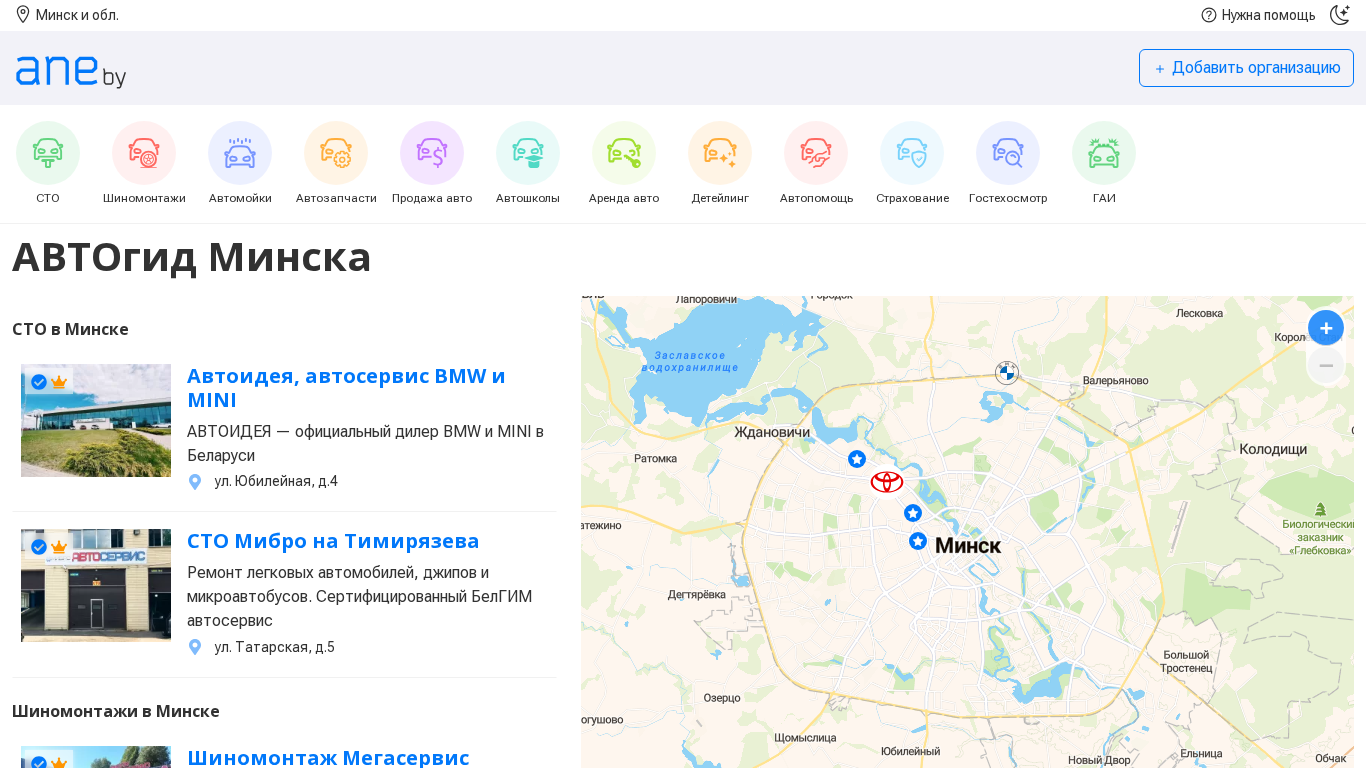Open the ГАИ category icon
The width and height of the screenshot is (1366, 768).
pos(1104,153)
